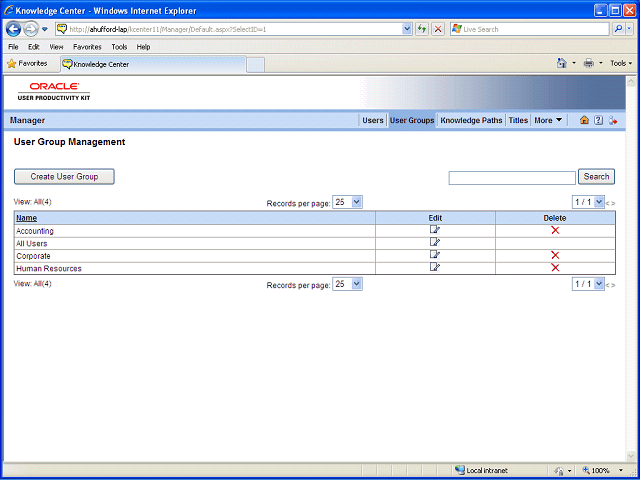Open the Tools command bar dropdown
640x480 pixels.
pos(621,63)
